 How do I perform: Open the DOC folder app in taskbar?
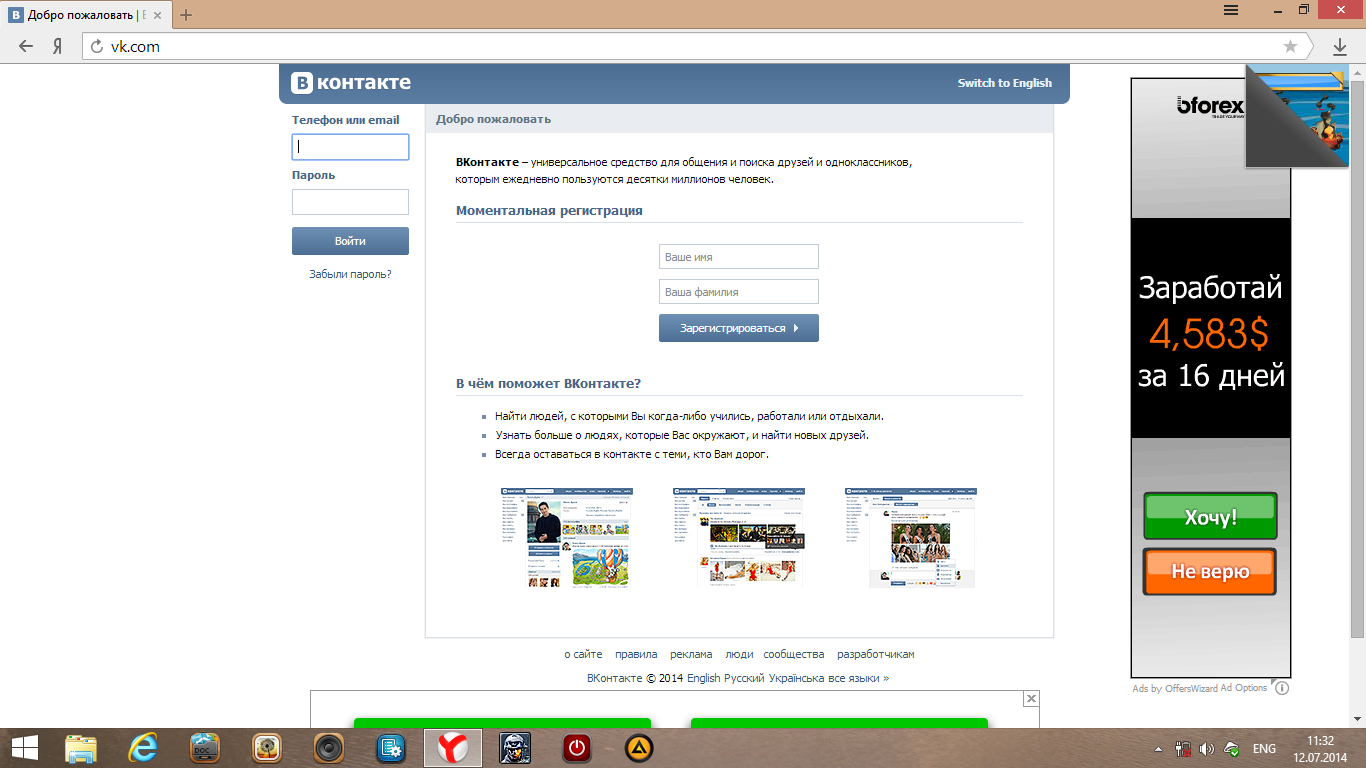205,748
